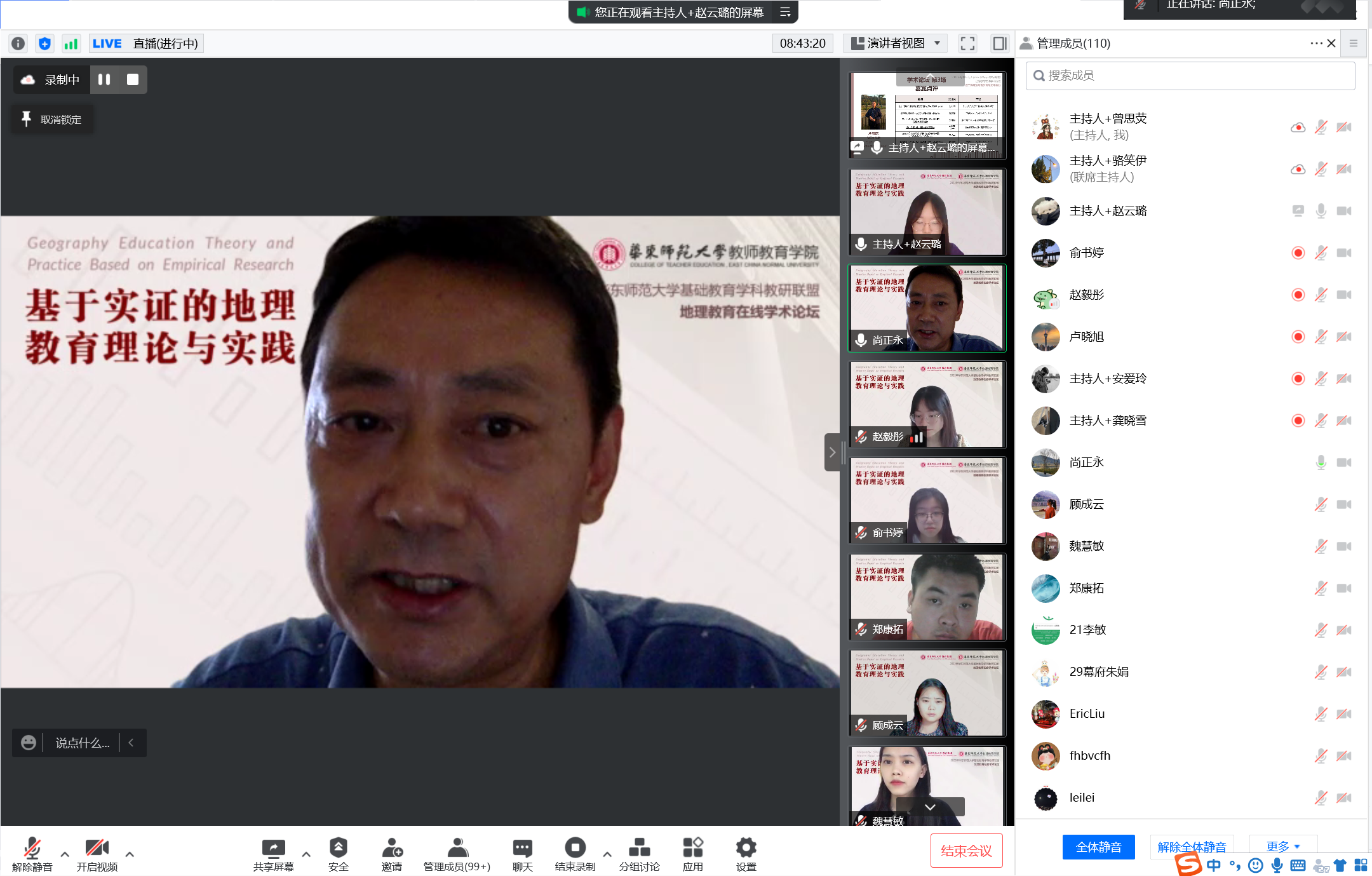
Task: Toggle muted microphone for 俞书婷
Action: (x=1321, y=253)
